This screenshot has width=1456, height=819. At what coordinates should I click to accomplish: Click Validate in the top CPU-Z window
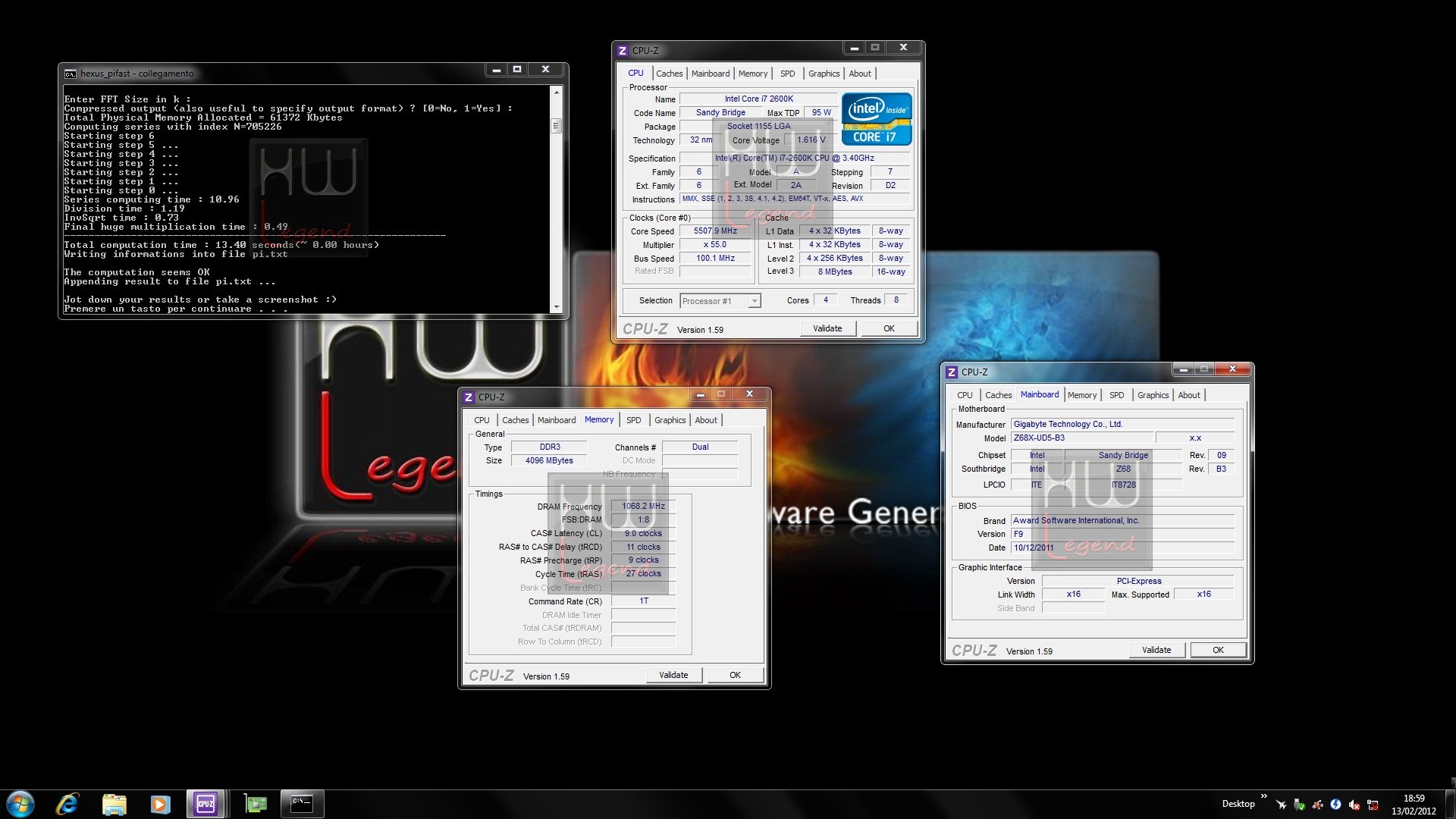click(x=827, y=328)
